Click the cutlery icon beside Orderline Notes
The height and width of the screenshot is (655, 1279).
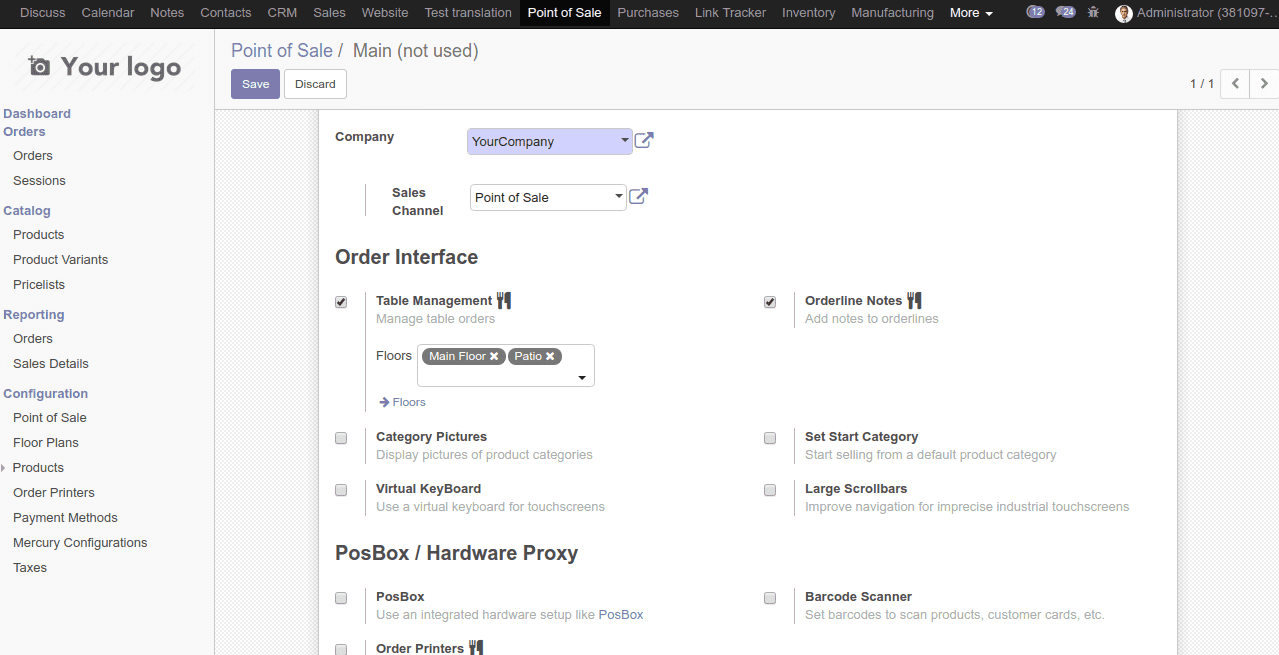pyautogui.click(x=913, y=299)
